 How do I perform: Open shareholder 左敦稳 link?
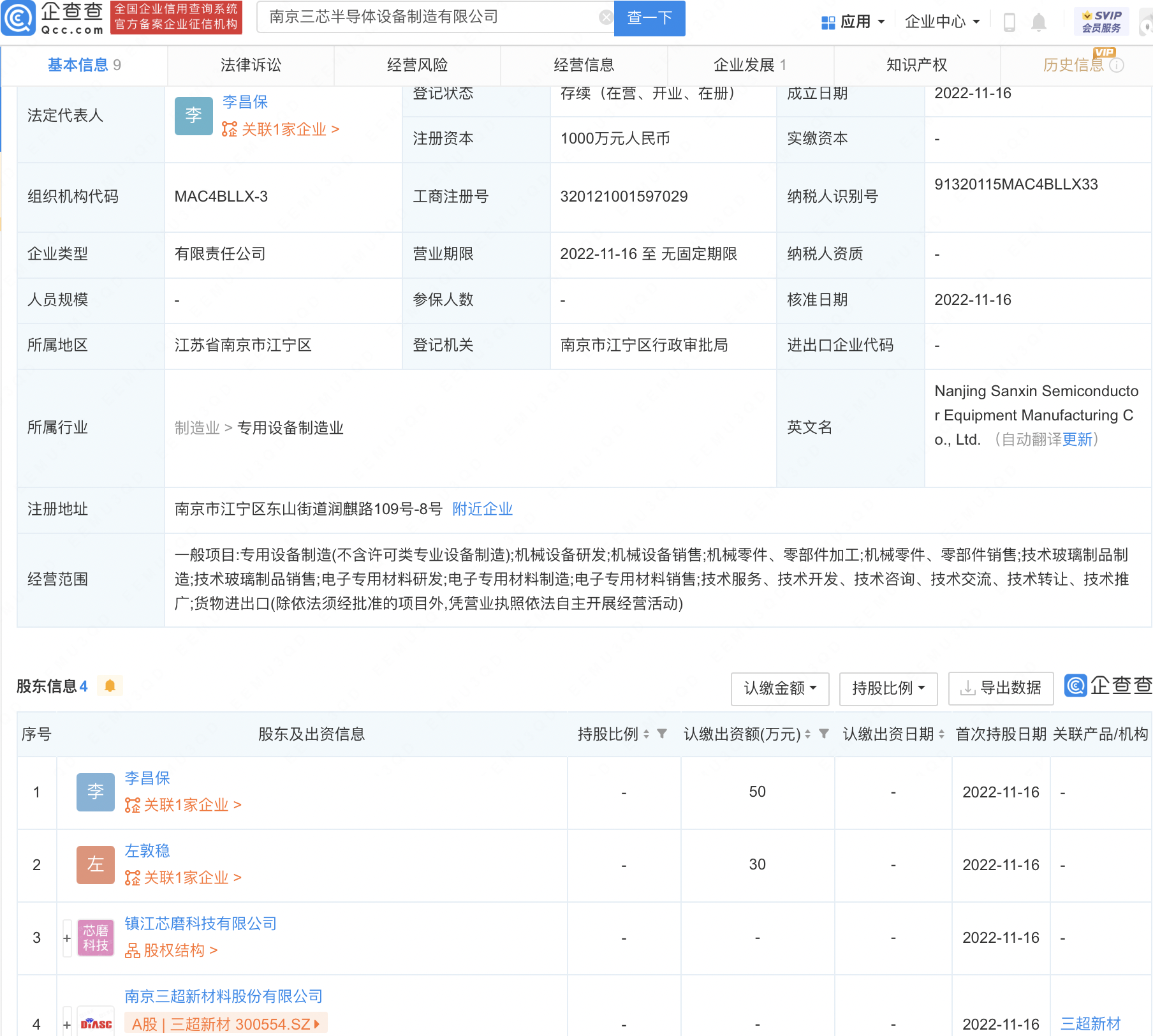click(x=147, y=851)
